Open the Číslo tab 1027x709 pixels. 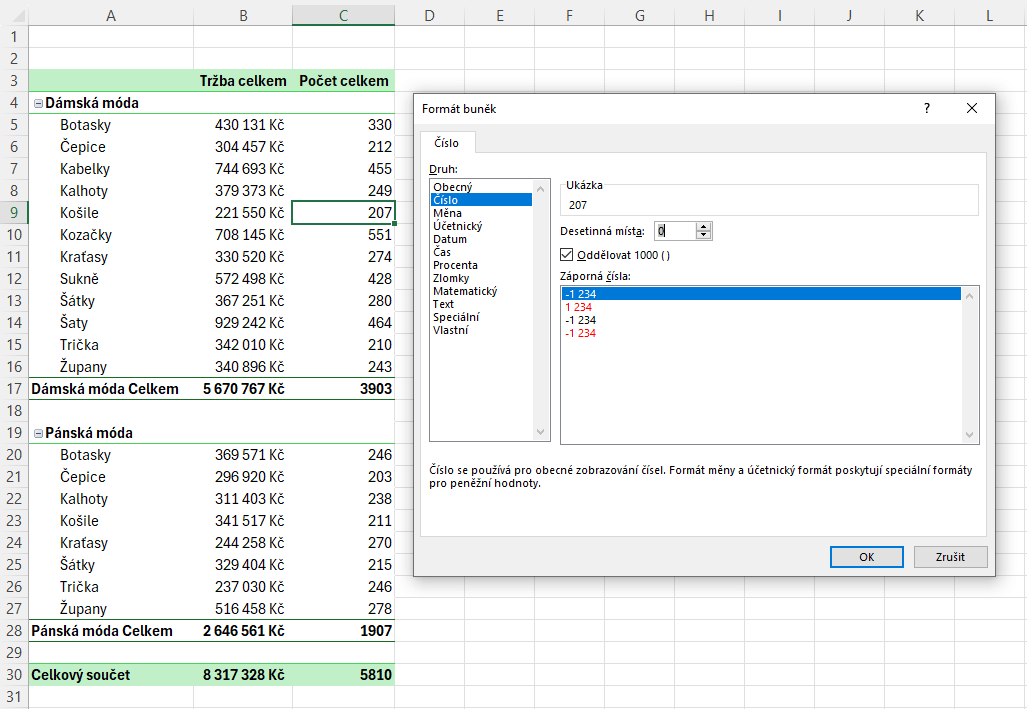446,143
